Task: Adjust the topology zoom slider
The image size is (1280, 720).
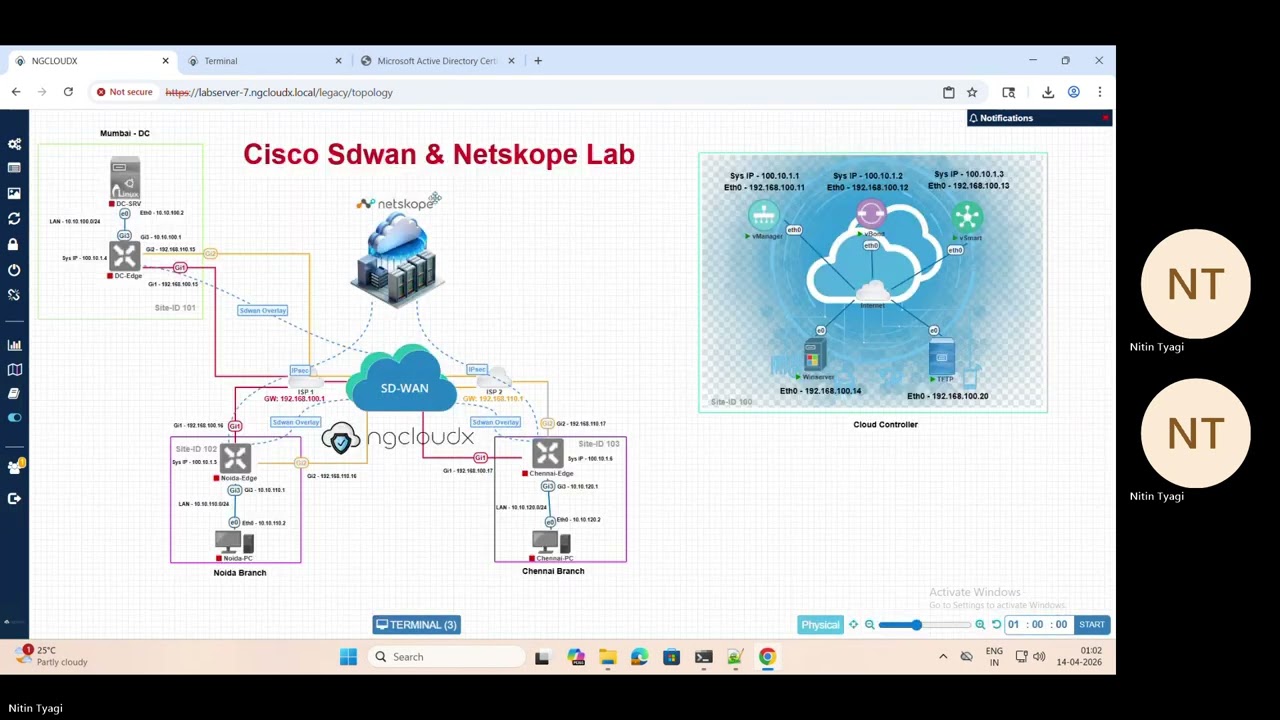Action: pos(925,625)
